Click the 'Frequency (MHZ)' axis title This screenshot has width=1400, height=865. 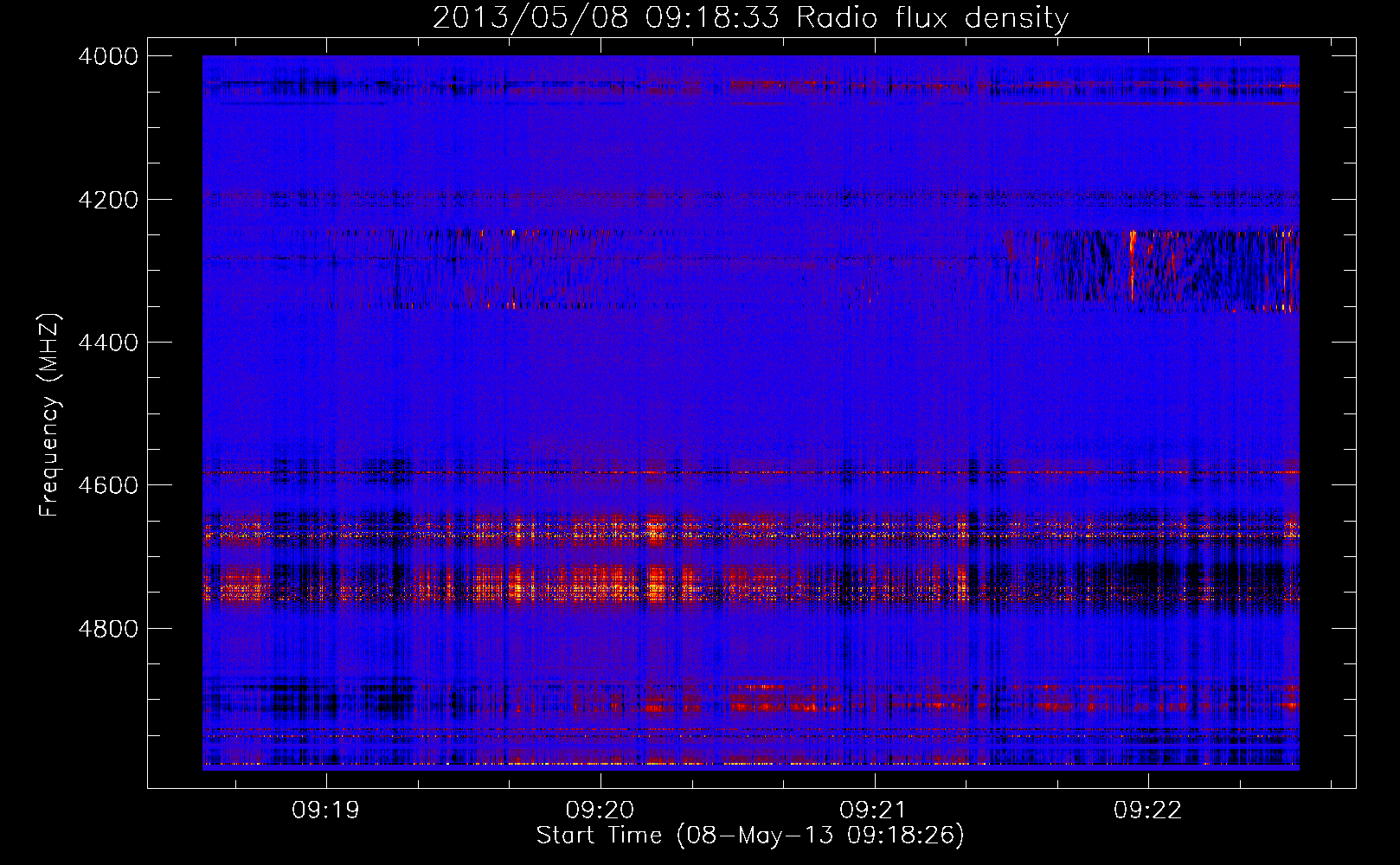[x=49, y=415]
